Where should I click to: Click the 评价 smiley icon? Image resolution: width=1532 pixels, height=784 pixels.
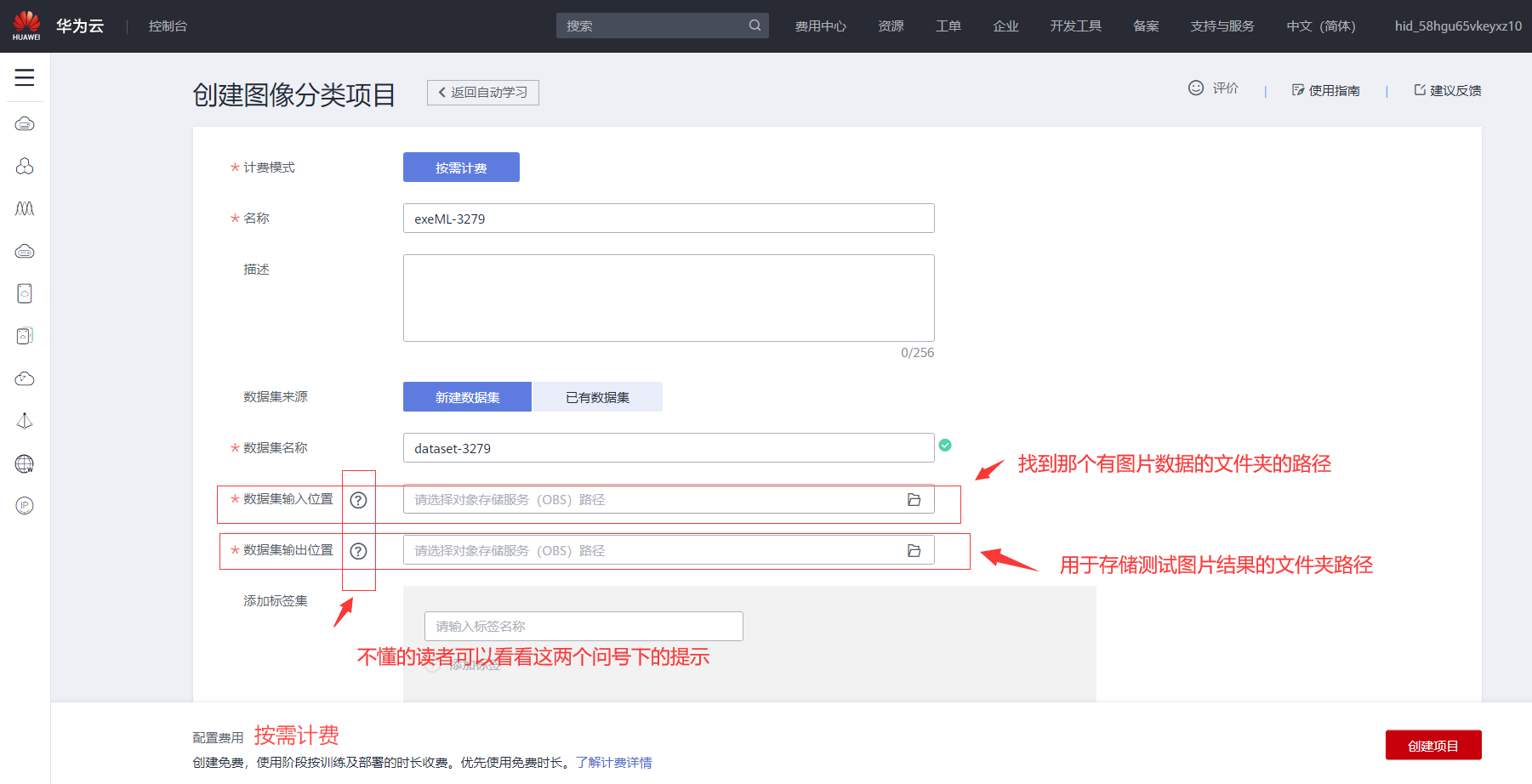pos(1196,88)
